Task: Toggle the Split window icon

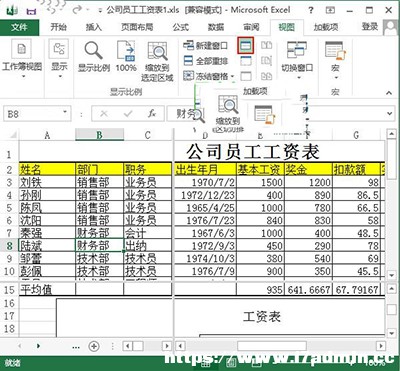Action: tap(246, 45)
